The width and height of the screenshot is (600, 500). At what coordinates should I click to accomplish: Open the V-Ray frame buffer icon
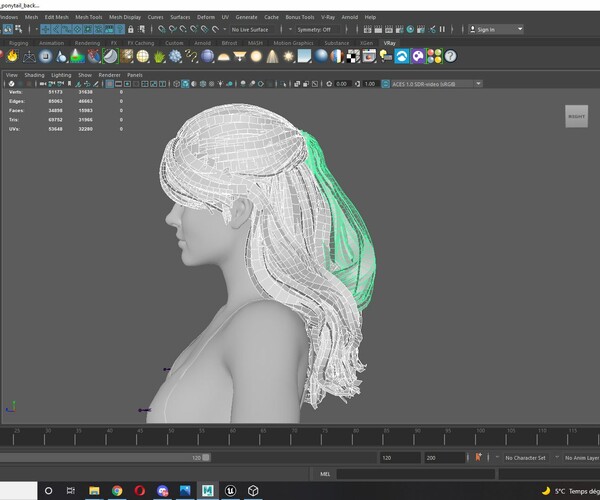point(369,56)
